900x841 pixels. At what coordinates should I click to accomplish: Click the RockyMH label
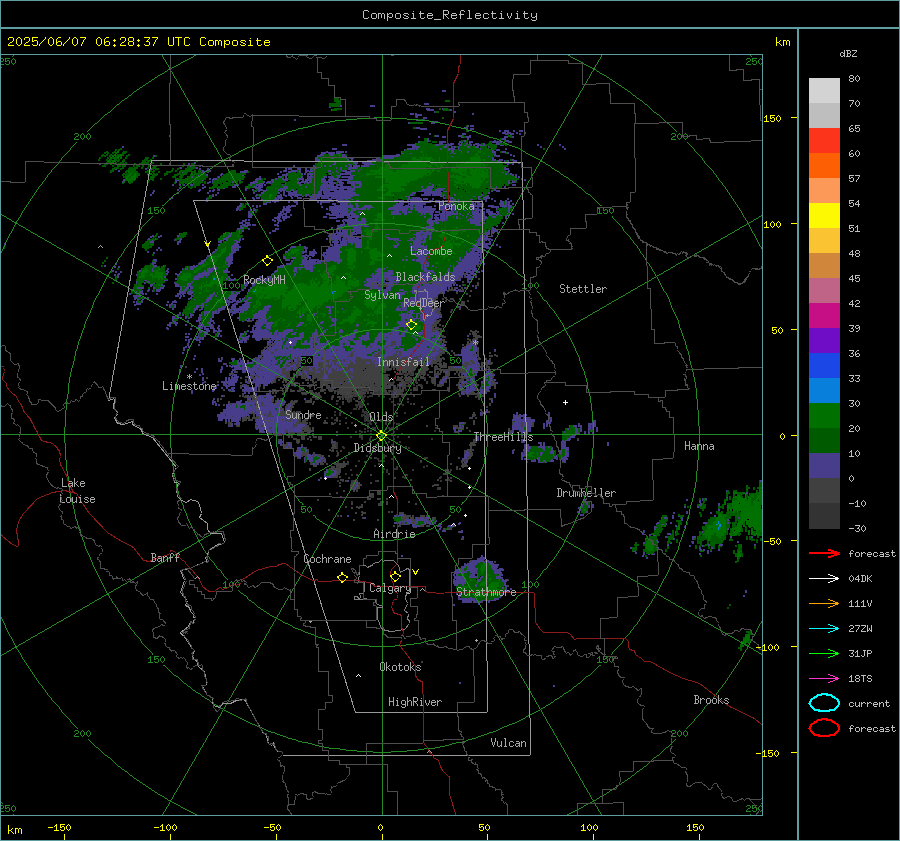pos(264,280)
